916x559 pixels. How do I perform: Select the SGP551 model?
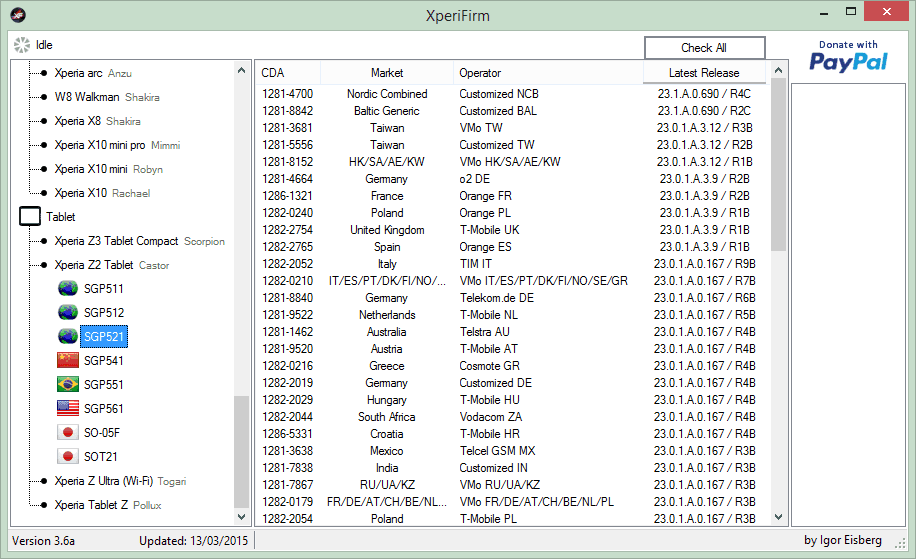tap(103, 384)
